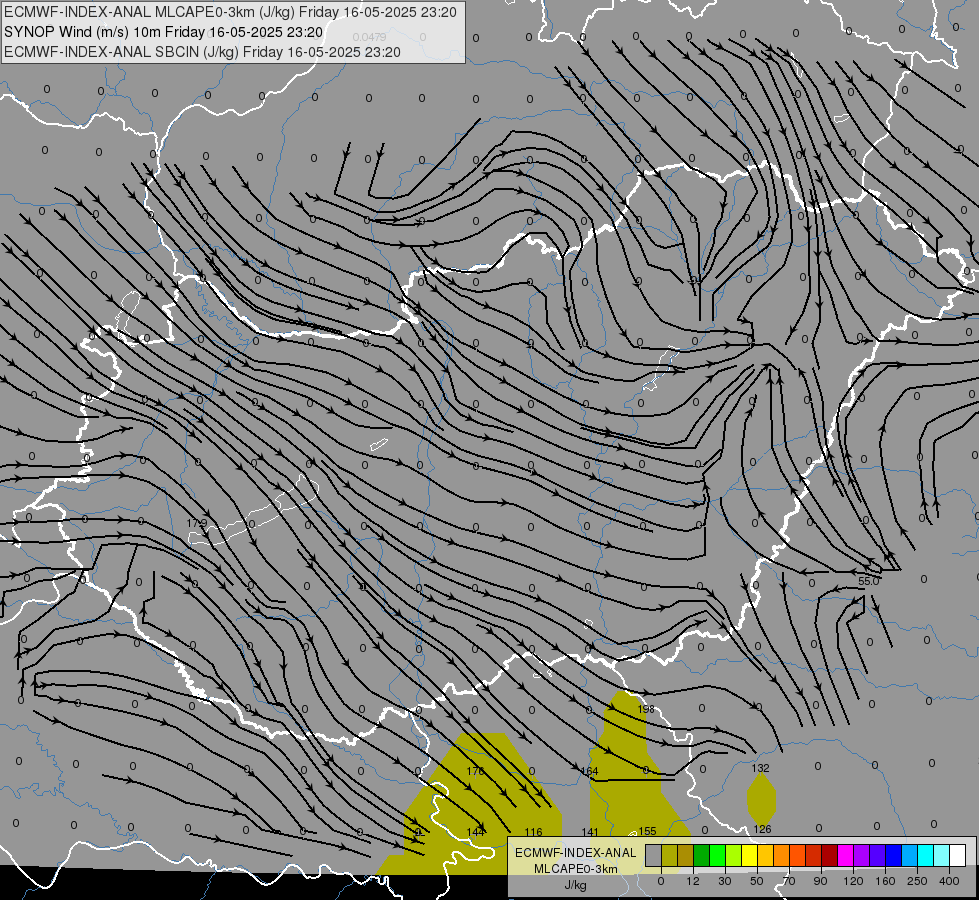Click the legend tick label 50
Image resolution: width=979 pixels, height=900 pixels.
click(757, 881)
